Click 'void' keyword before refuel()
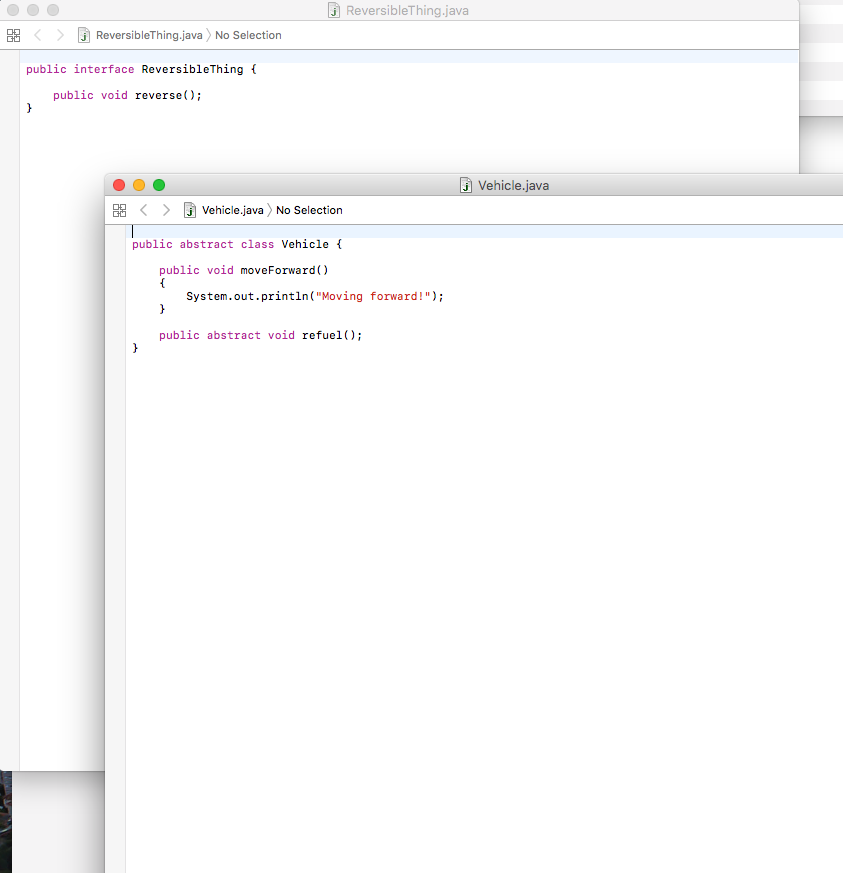 coord(281,335)
